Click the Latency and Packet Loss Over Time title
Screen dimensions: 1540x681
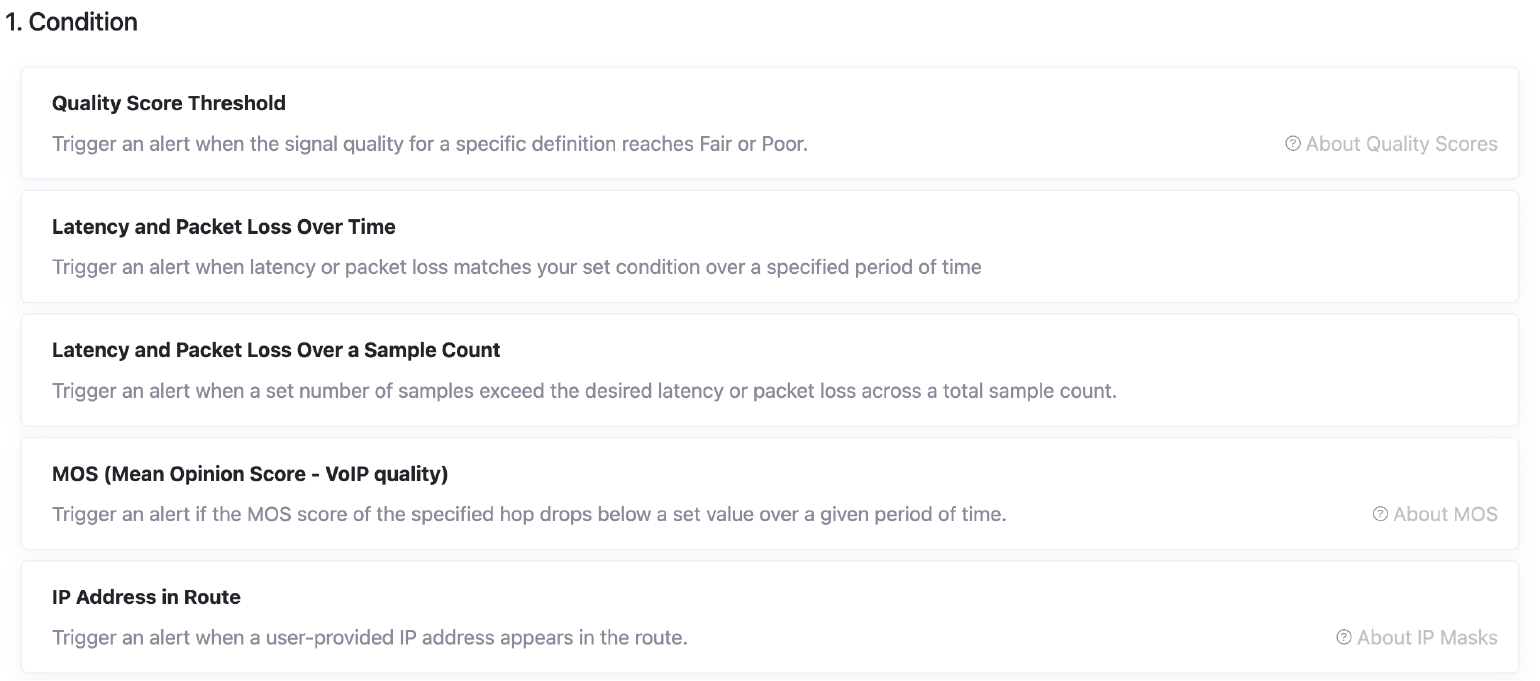click(x=224, y=227)
